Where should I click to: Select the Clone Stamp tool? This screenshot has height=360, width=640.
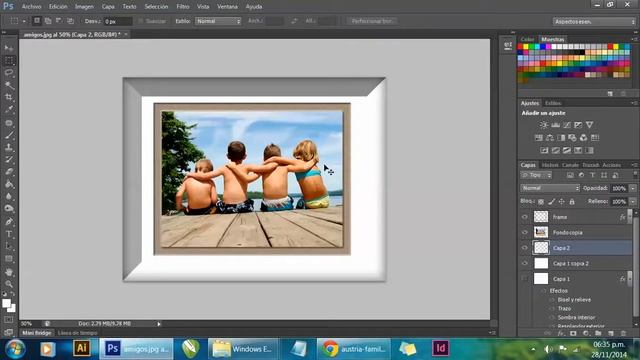pyautogui.click(x=9, y=147)
